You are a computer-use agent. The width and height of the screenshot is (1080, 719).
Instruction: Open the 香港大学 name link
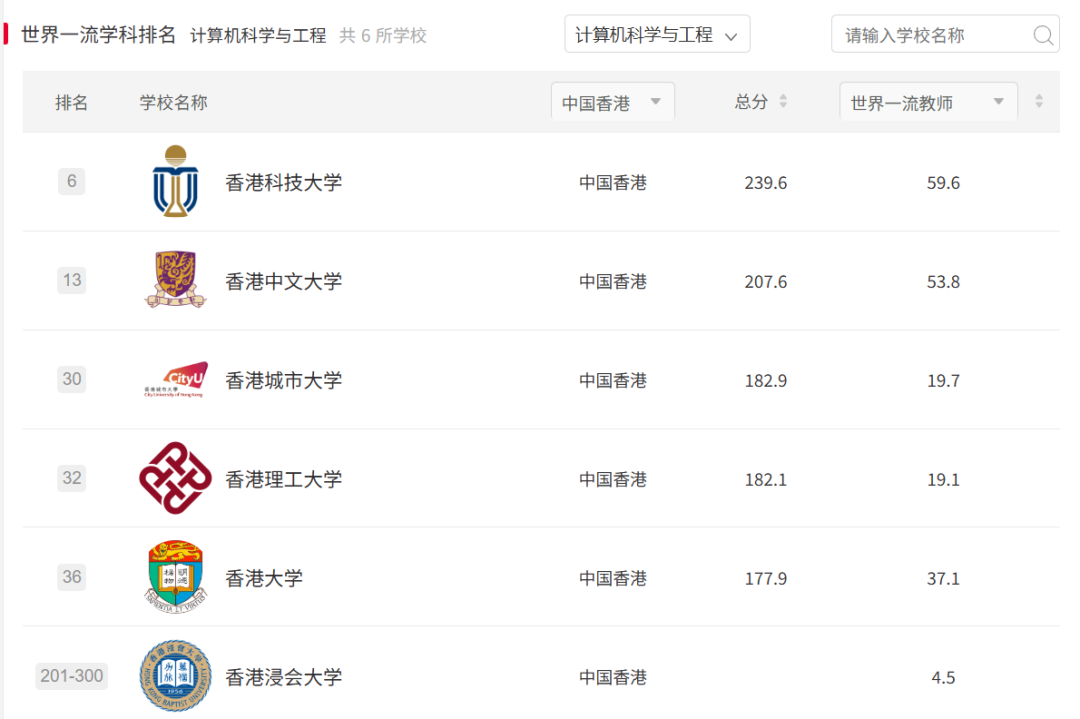point(263,577)
